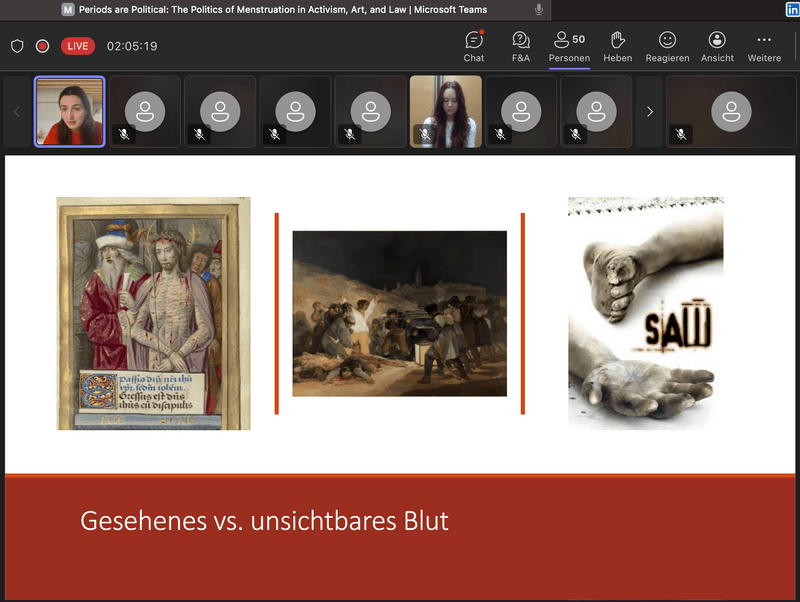Show the Personen participants list
The height and width of the screenshot is (602, 800).
pyautogui.click(x=568, y=46)
